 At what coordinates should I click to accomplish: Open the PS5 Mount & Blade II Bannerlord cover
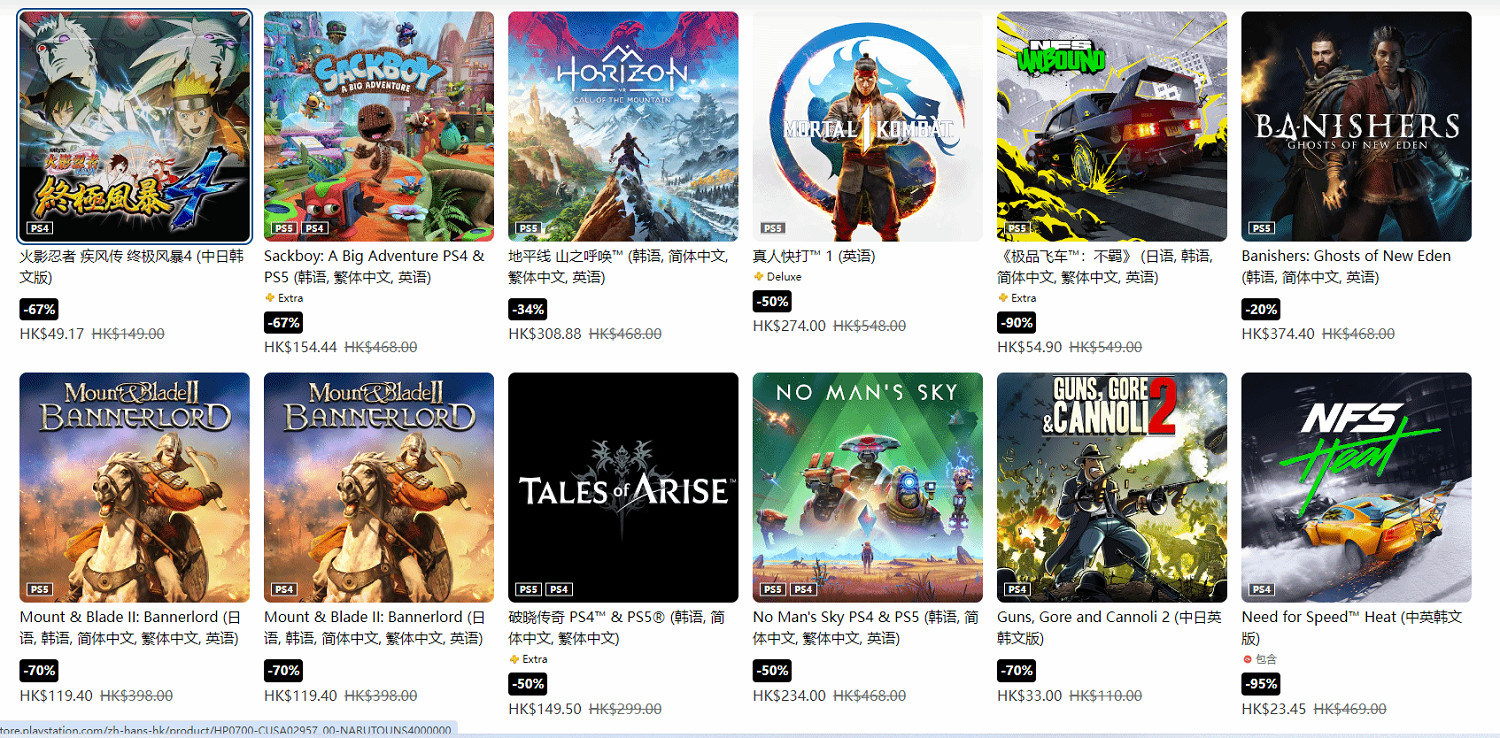(135, 488)
